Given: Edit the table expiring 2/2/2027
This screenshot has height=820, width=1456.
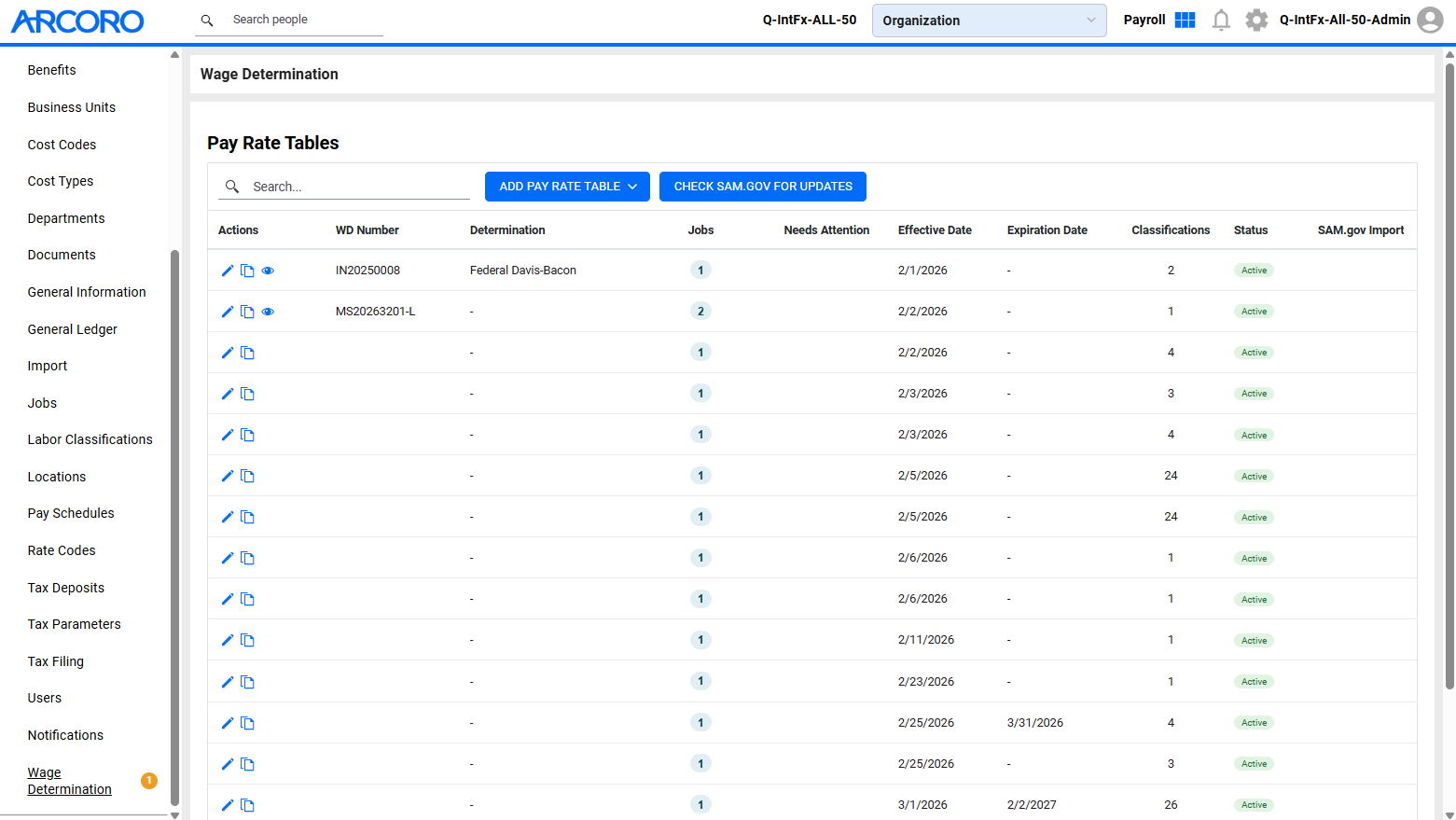Looking at the screenshot, I should [x=227, y=805].
